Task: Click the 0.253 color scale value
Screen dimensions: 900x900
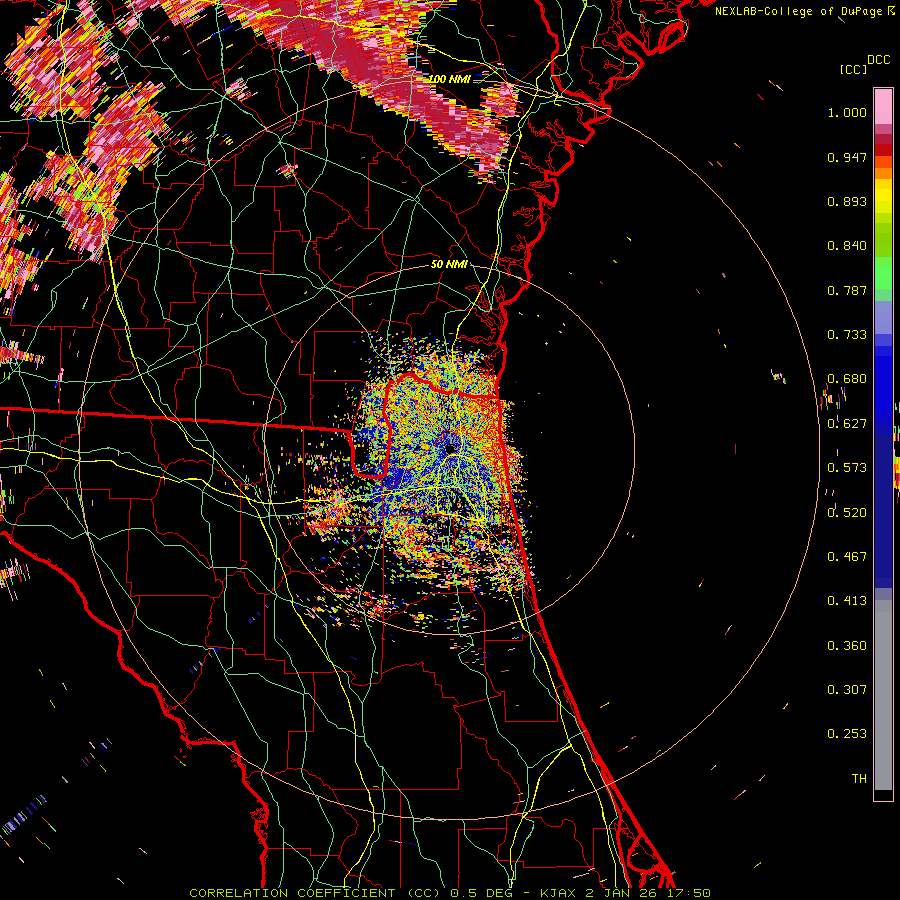Action: click(847, 734)
